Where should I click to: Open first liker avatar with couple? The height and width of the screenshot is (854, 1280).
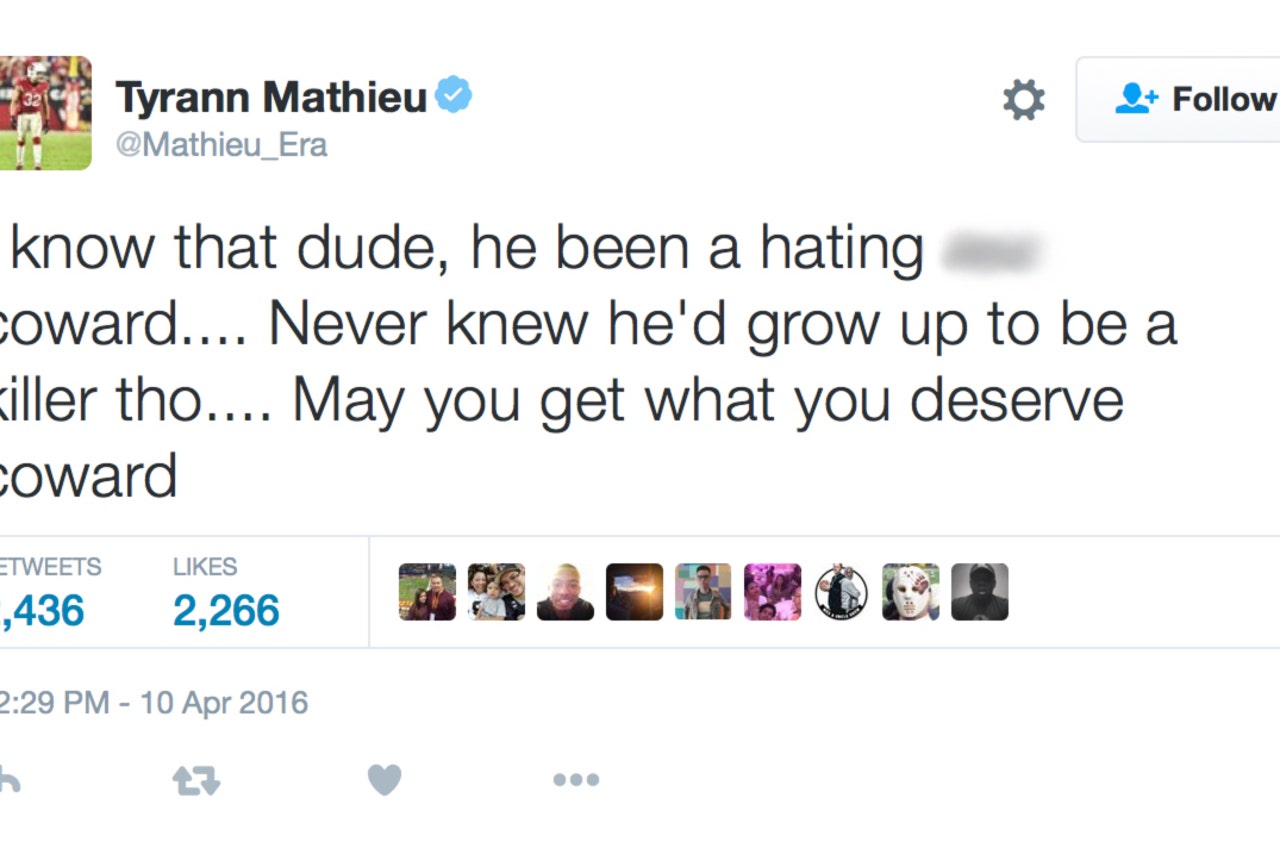click(427, 592)
